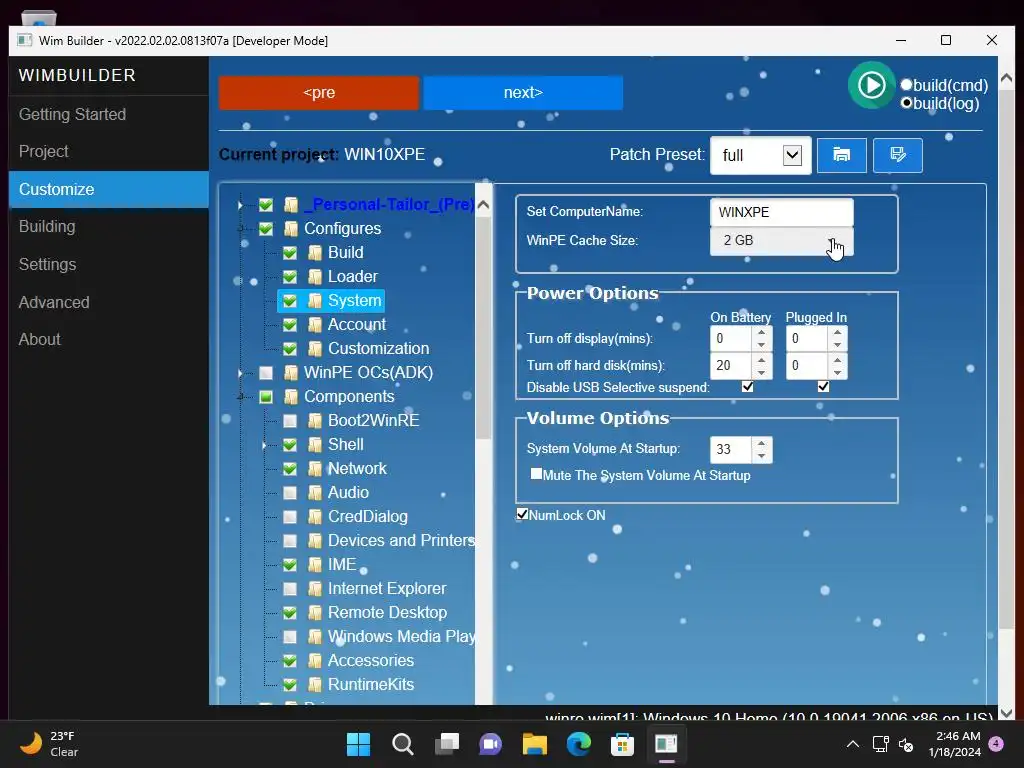Click the Accessories folder icon
This screenshot has width=1024, height=768.
pyautogui.click(x=315, y=661)
